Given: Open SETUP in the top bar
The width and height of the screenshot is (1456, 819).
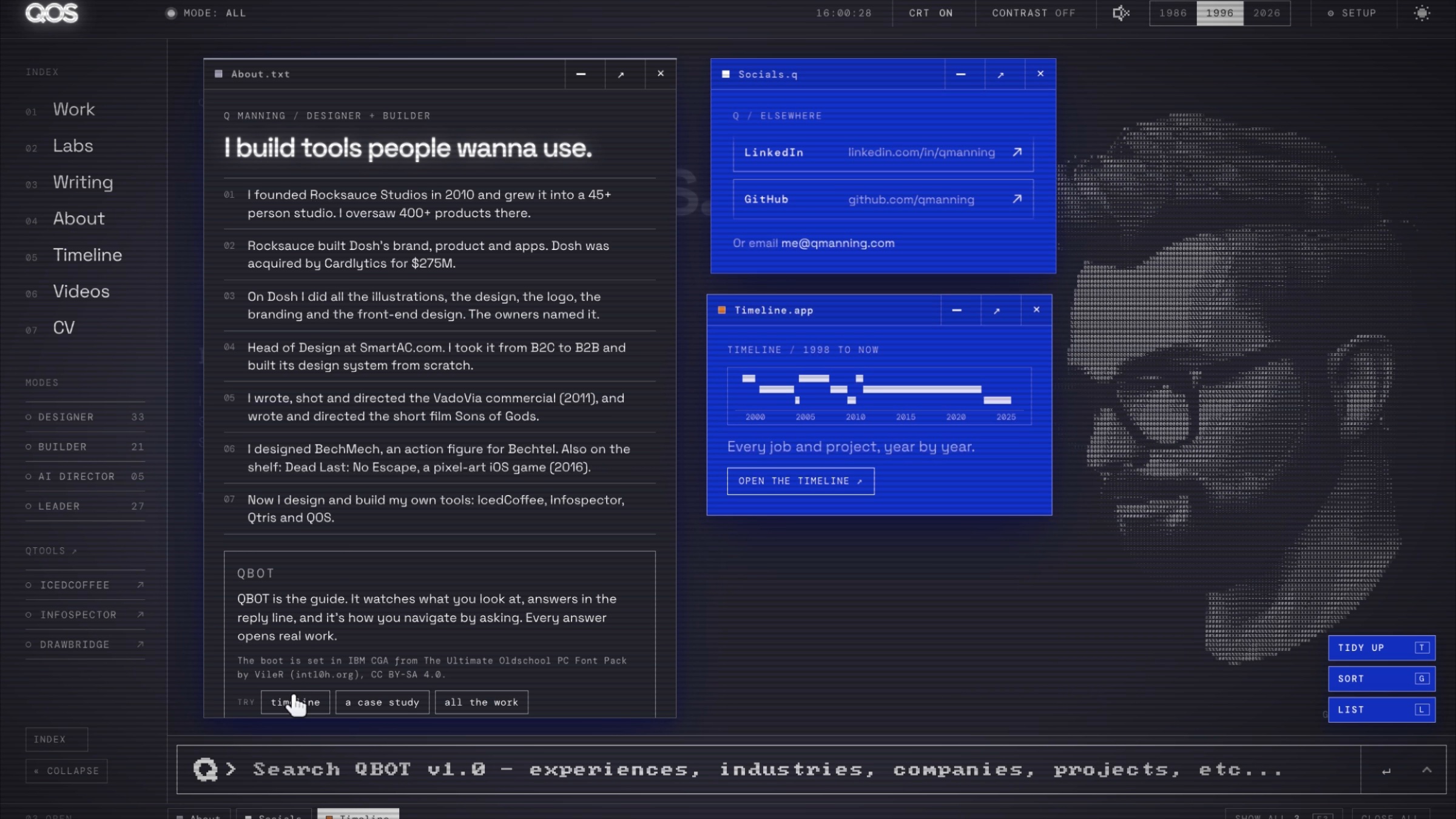Looking at the screenshot, I should (1352, 13).
